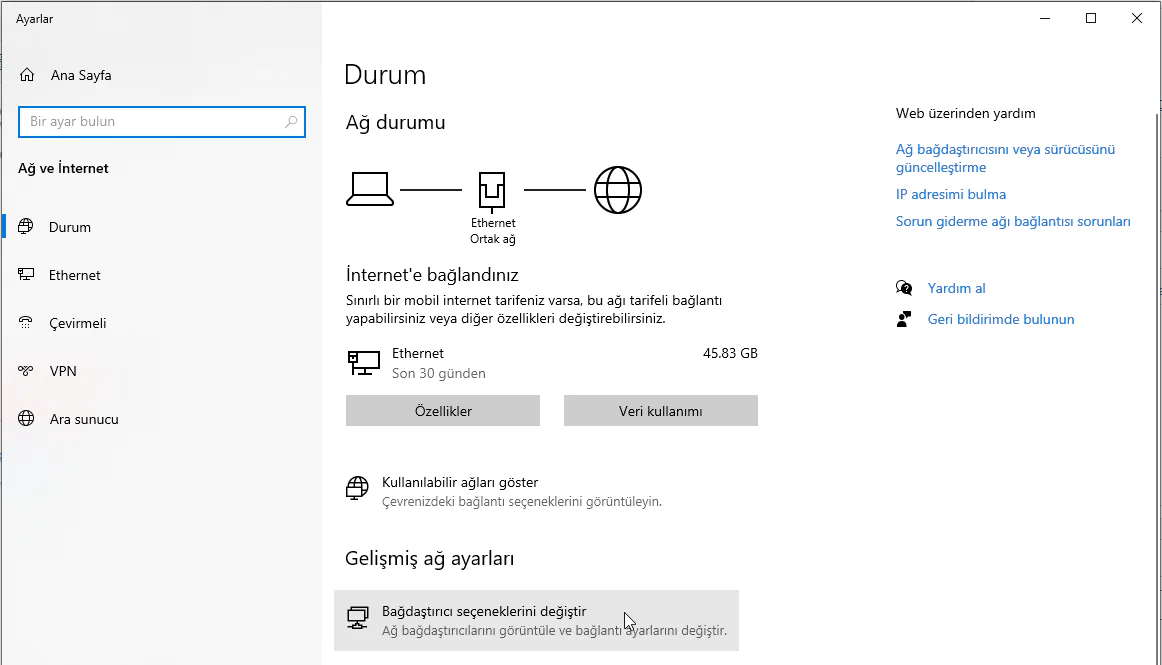Click the internet globe icon in diagram
Image resolution: width=1162 pixels, height=665 pixels.
pos(618,190)
